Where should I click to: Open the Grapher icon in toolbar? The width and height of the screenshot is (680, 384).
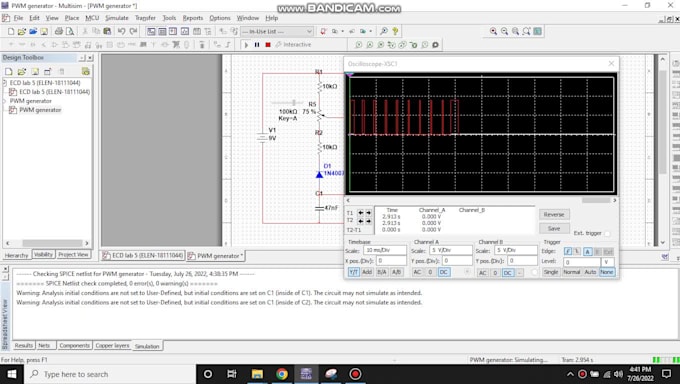(x=185, y=31)
